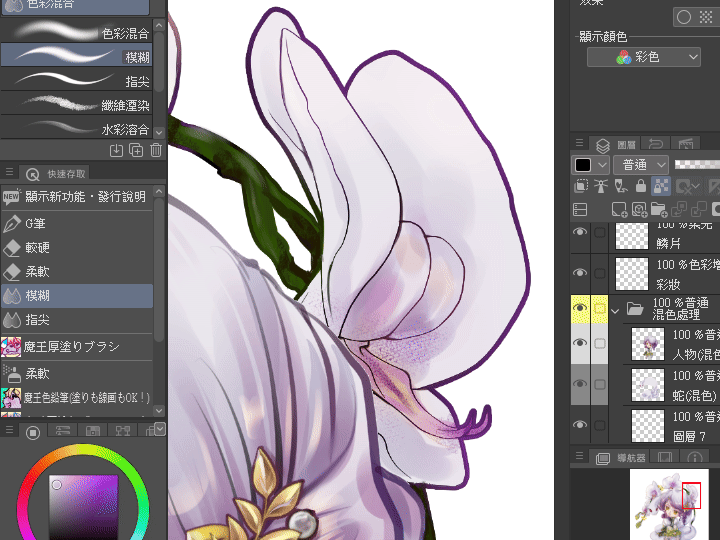
Task: Open the layer panel hamburger menu
Action: 579,143
